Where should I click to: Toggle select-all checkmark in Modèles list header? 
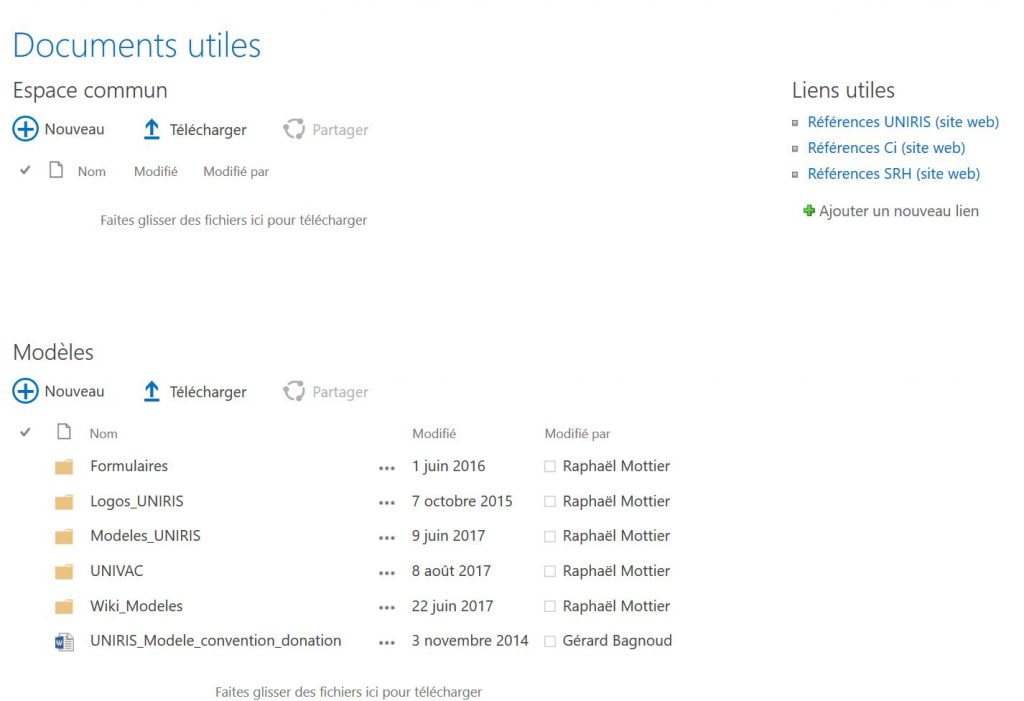(x=26, y=433)
